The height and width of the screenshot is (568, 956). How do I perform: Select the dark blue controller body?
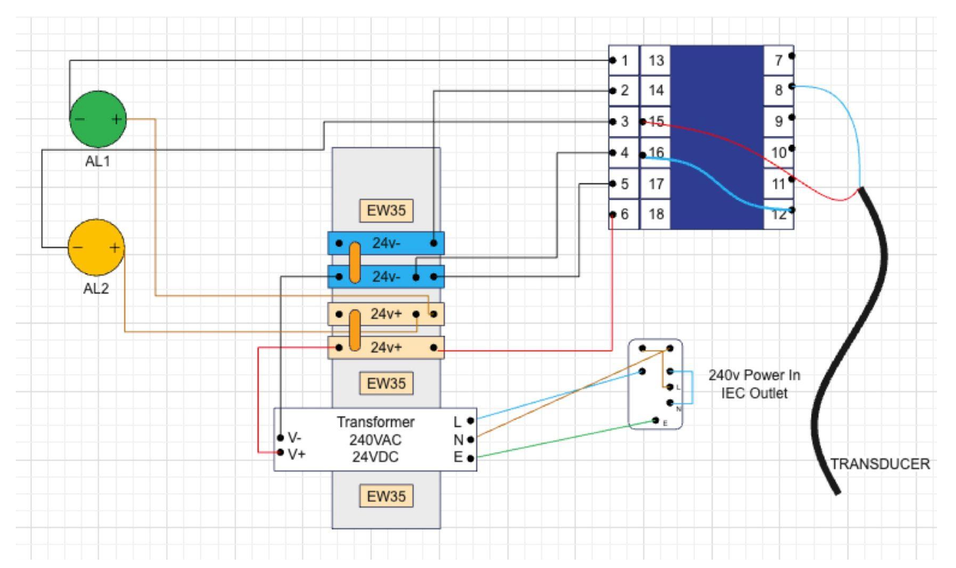click(x=716, y=137)
